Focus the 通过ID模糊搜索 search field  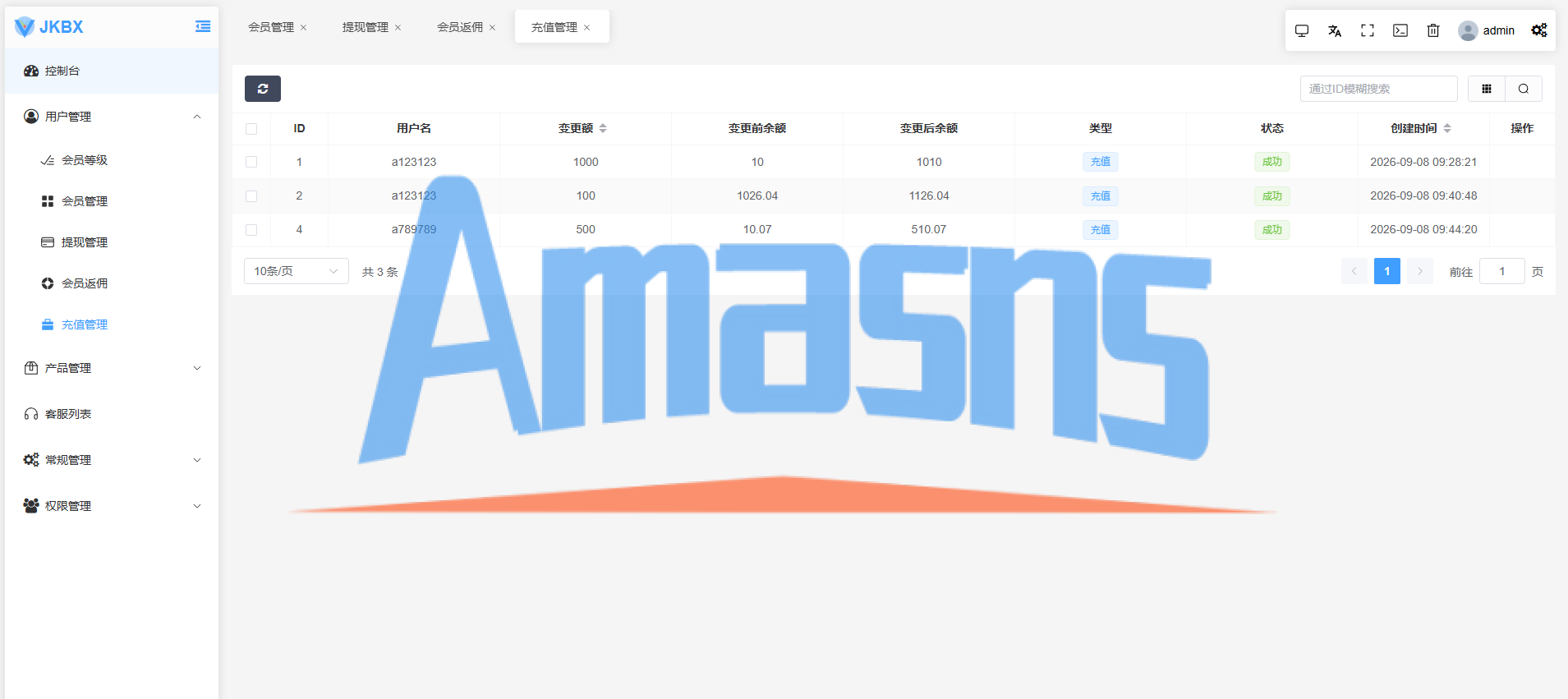coord(1379,89)
